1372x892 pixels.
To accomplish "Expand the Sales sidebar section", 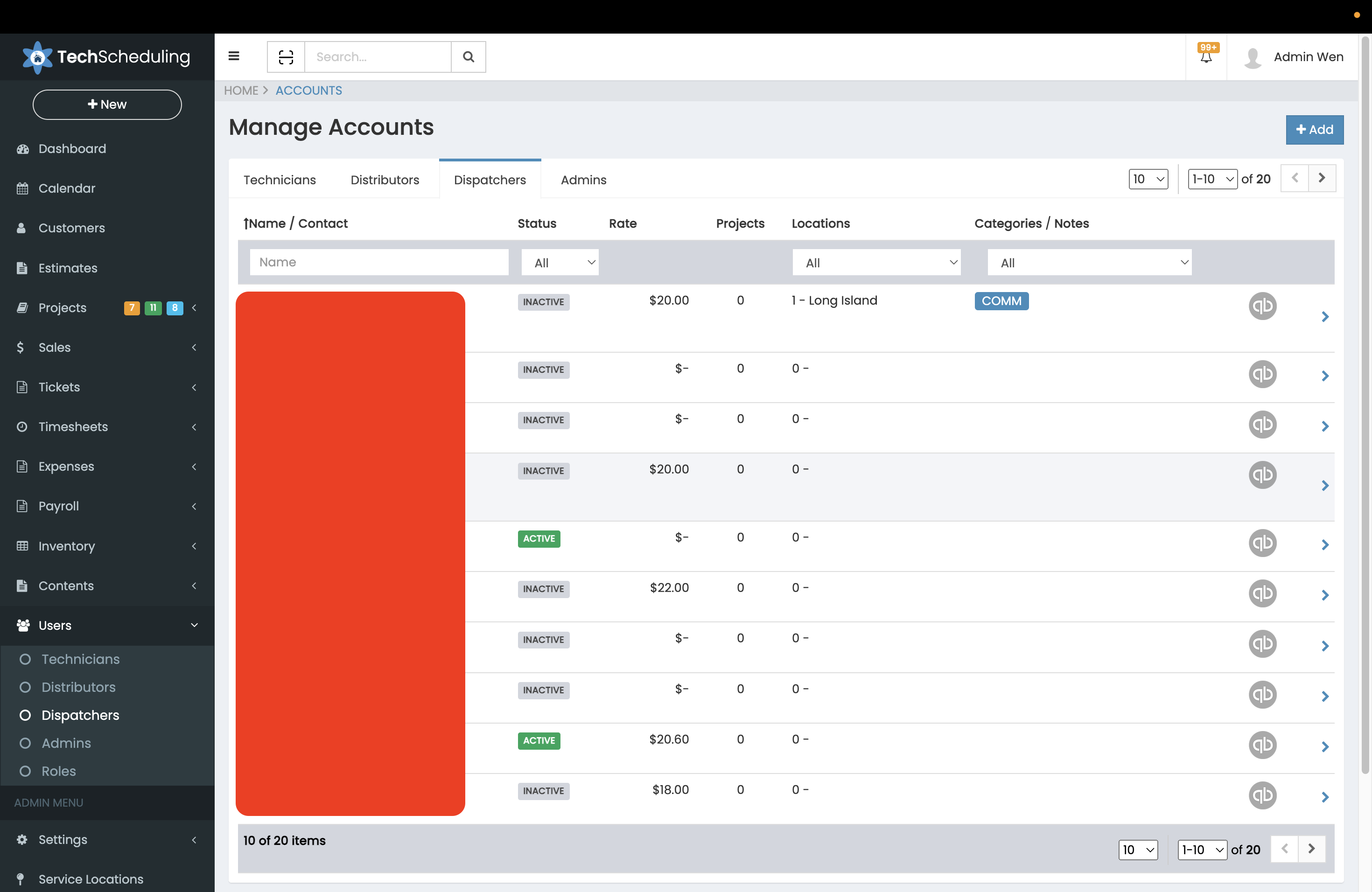I will [x=55, y=347].
